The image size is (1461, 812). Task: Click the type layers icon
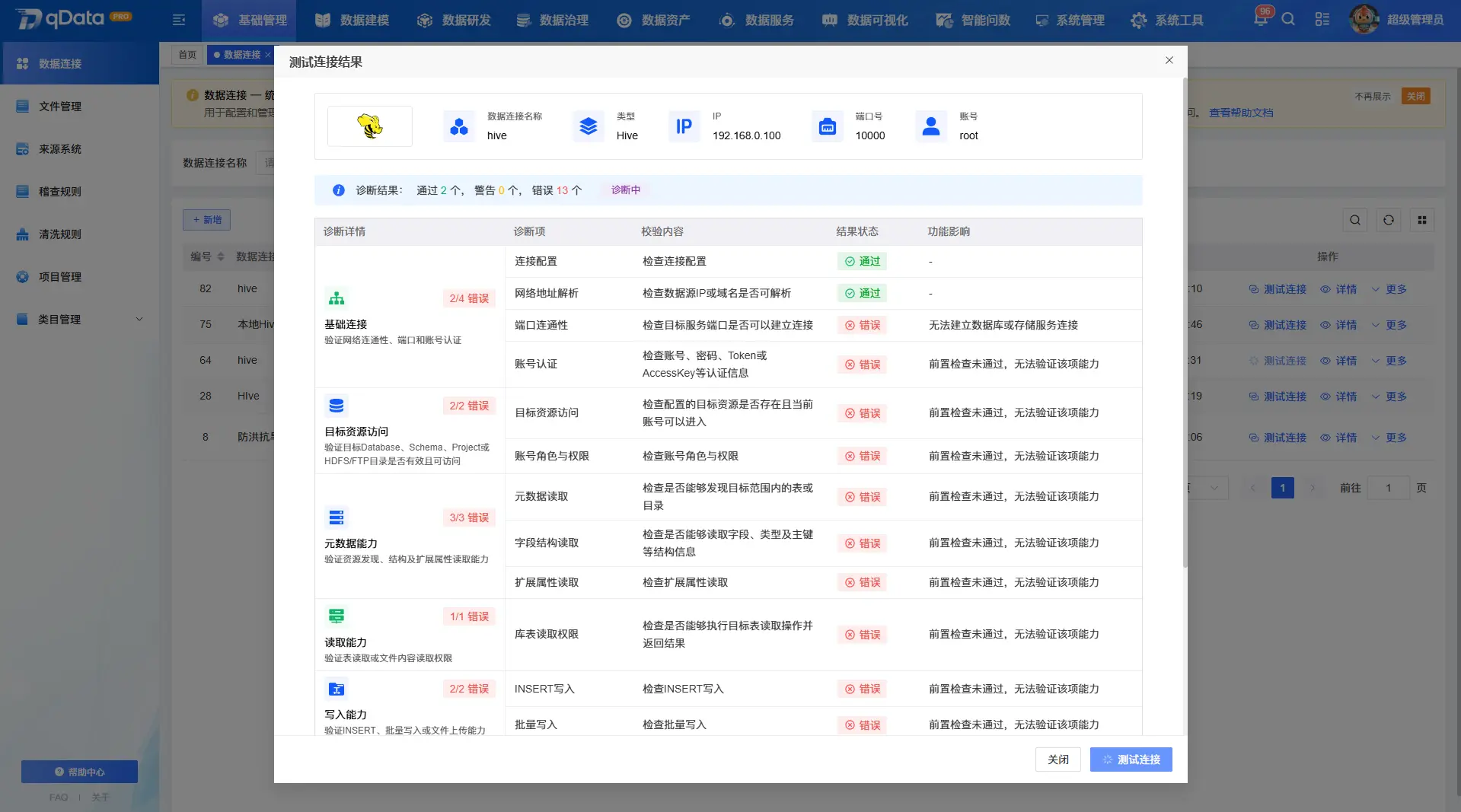click(589, 126)
